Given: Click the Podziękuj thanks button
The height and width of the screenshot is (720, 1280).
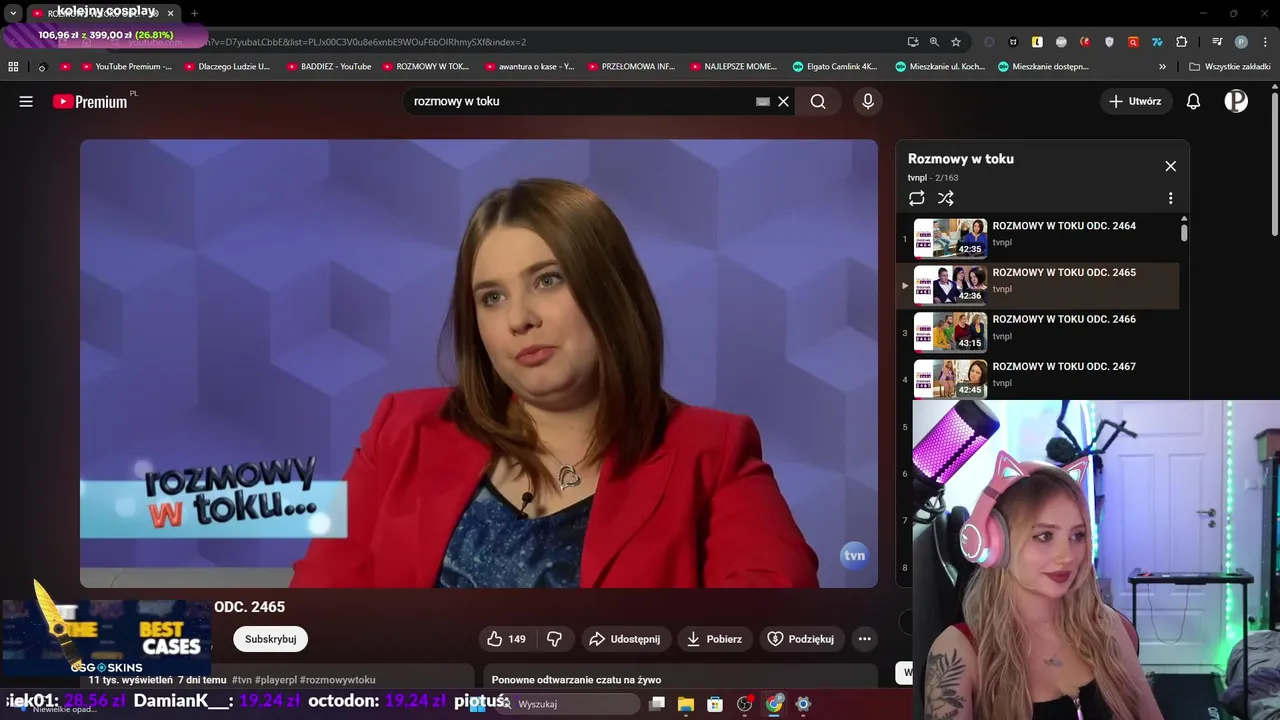Looking at the screenshot, I should click(800, 639).
